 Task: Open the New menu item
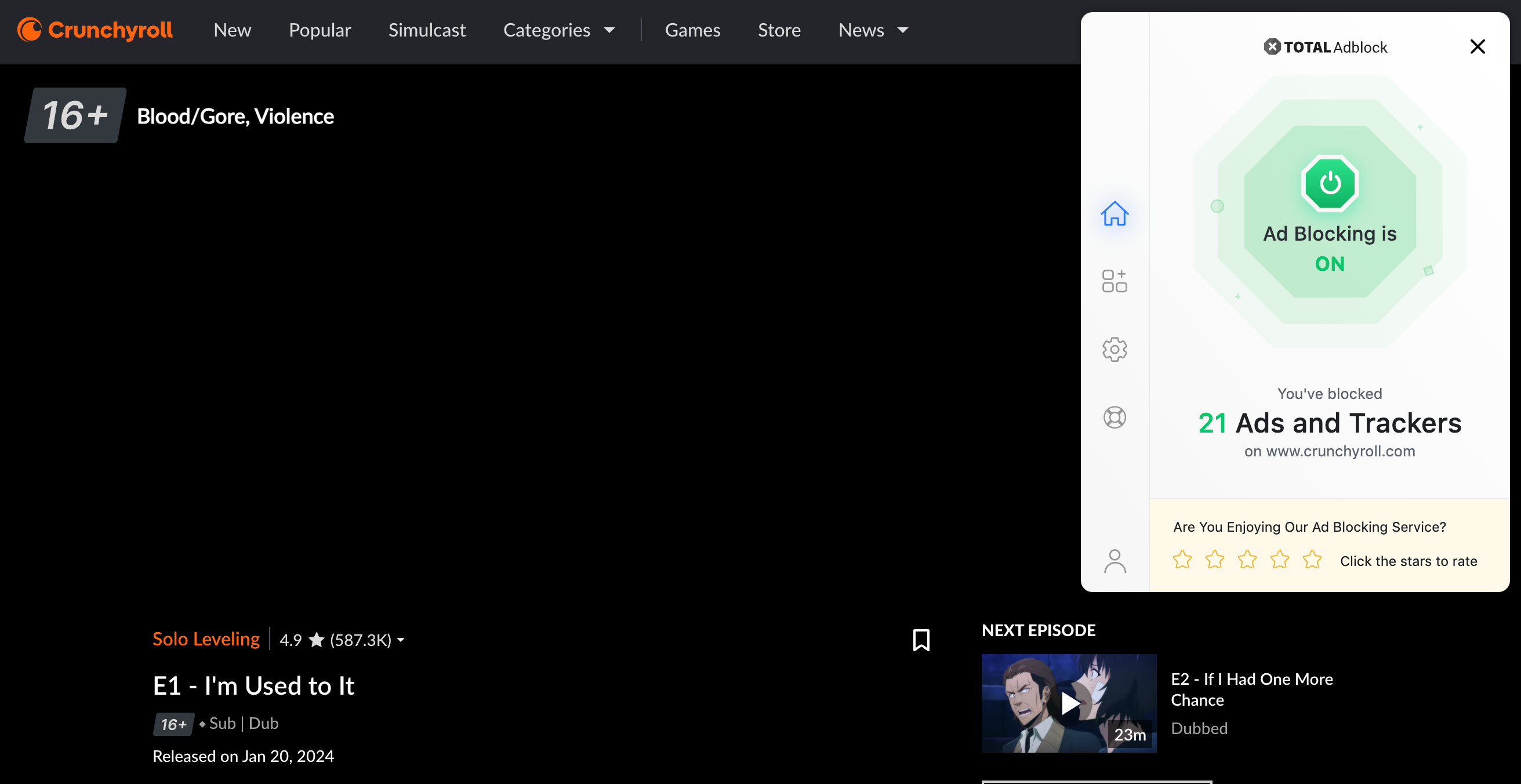(x=232, y=30)
